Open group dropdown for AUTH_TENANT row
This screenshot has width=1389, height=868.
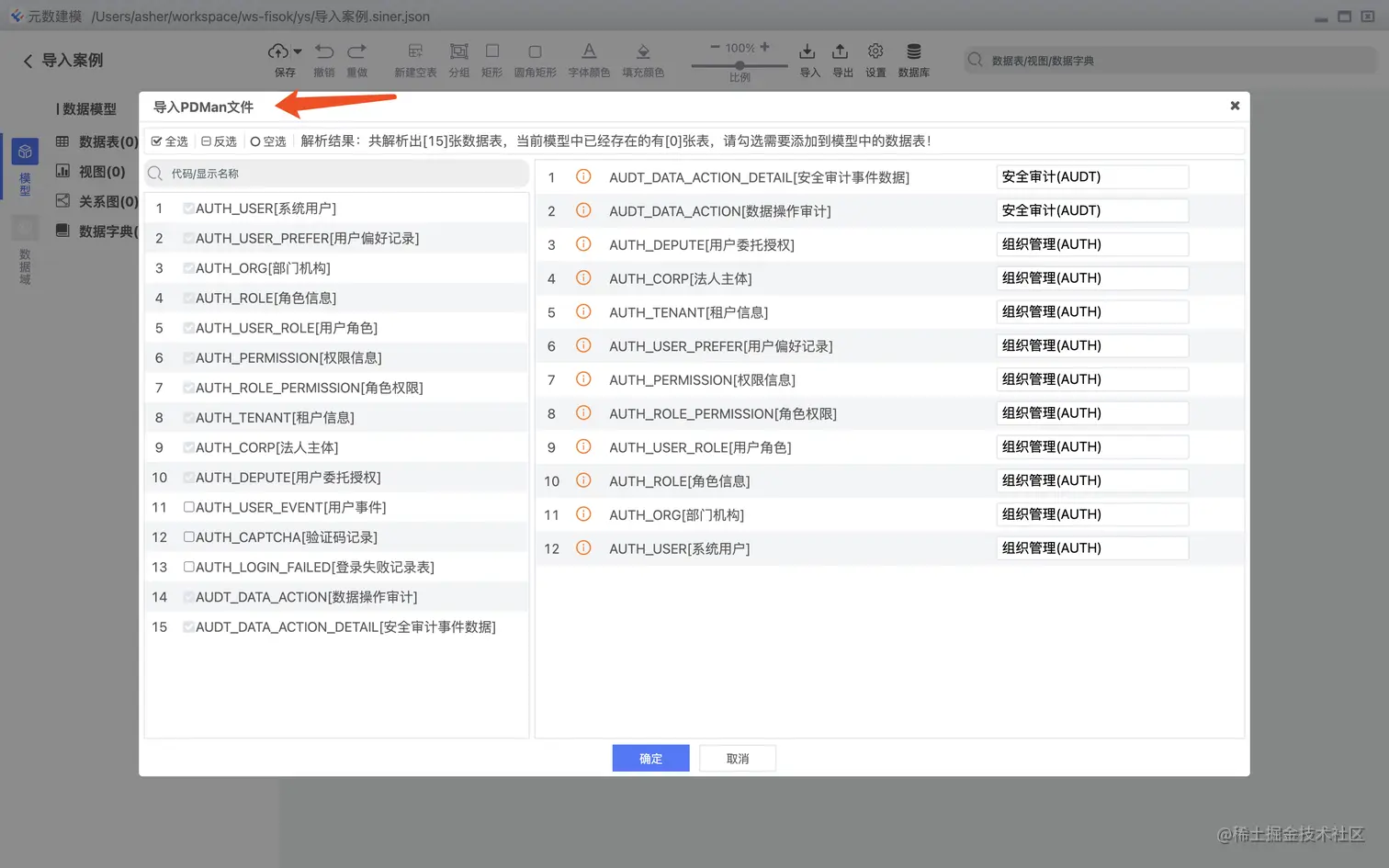1092,311
